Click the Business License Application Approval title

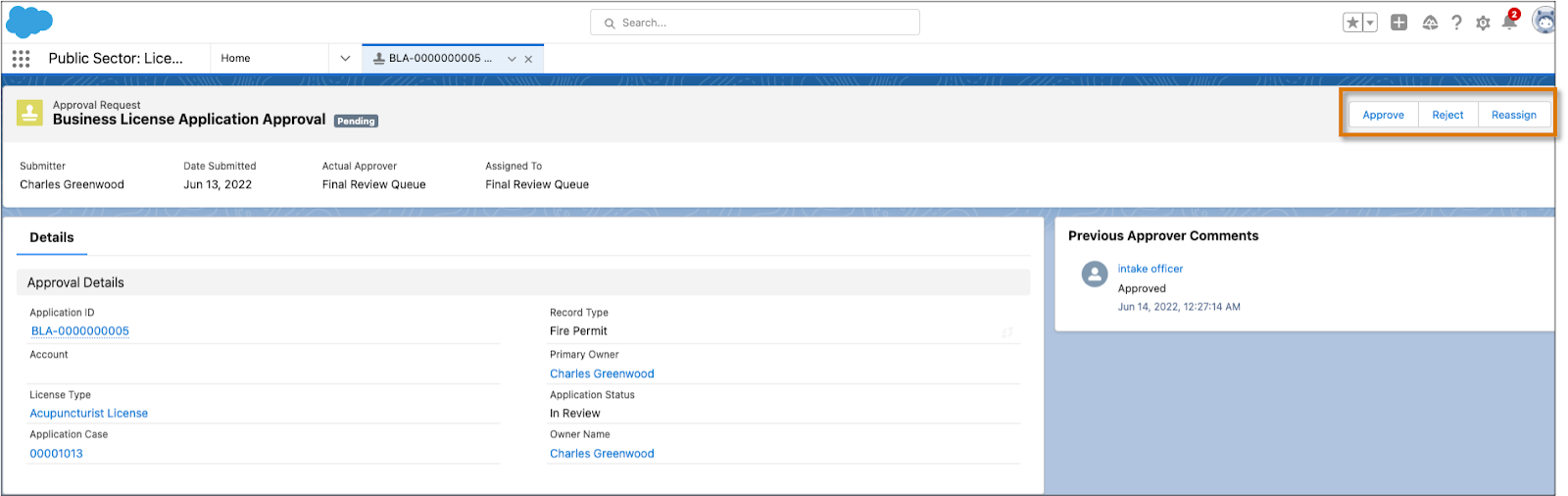coord(189,120)
